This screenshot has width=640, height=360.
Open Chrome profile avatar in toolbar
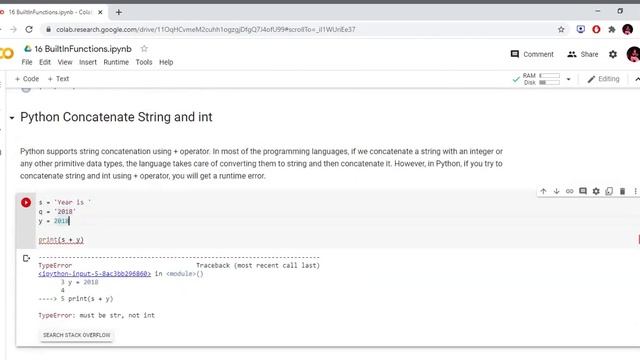[x=627, y=29]
